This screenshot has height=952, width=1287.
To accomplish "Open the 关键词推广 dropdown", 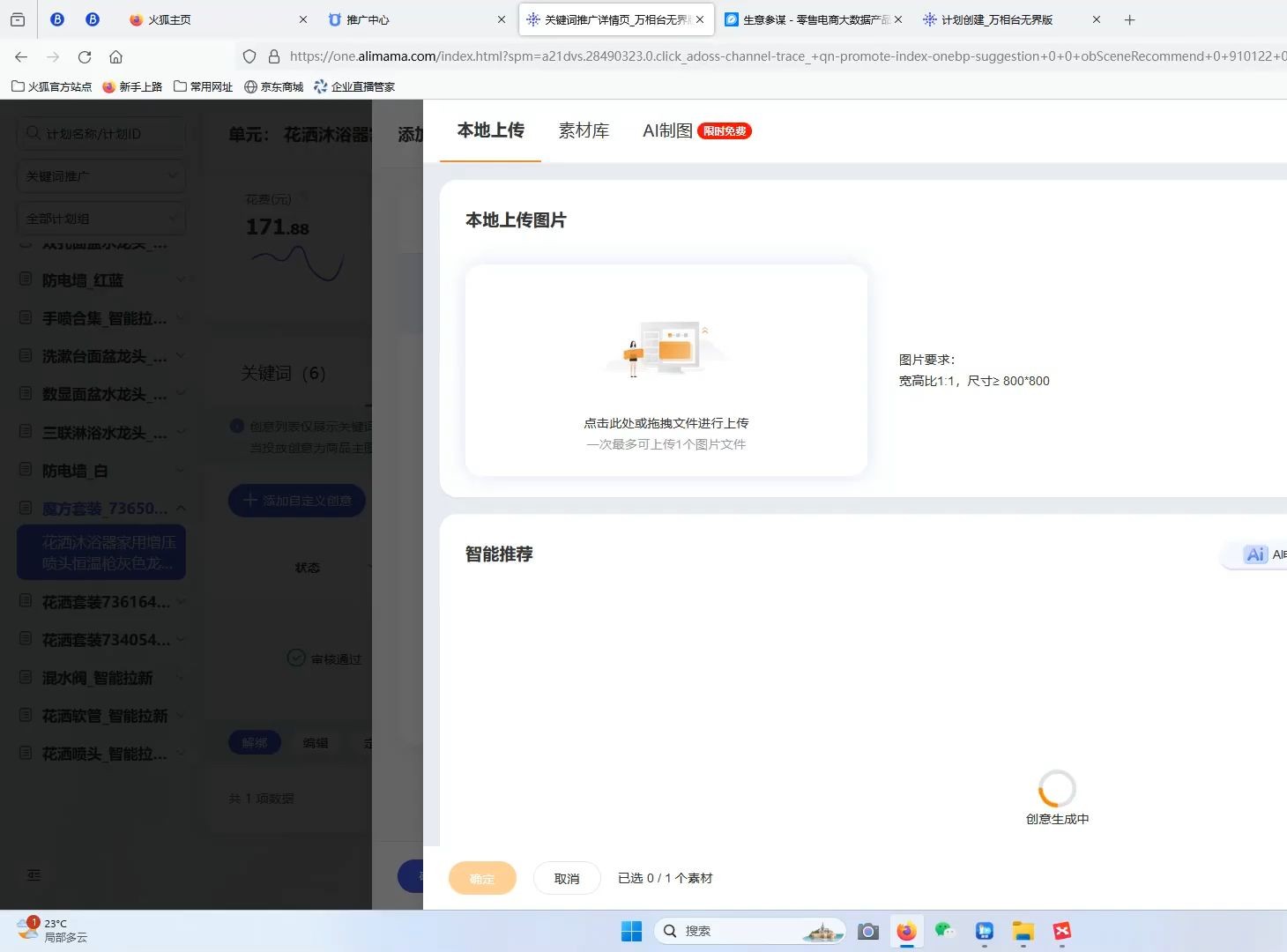I will (101, 176).
